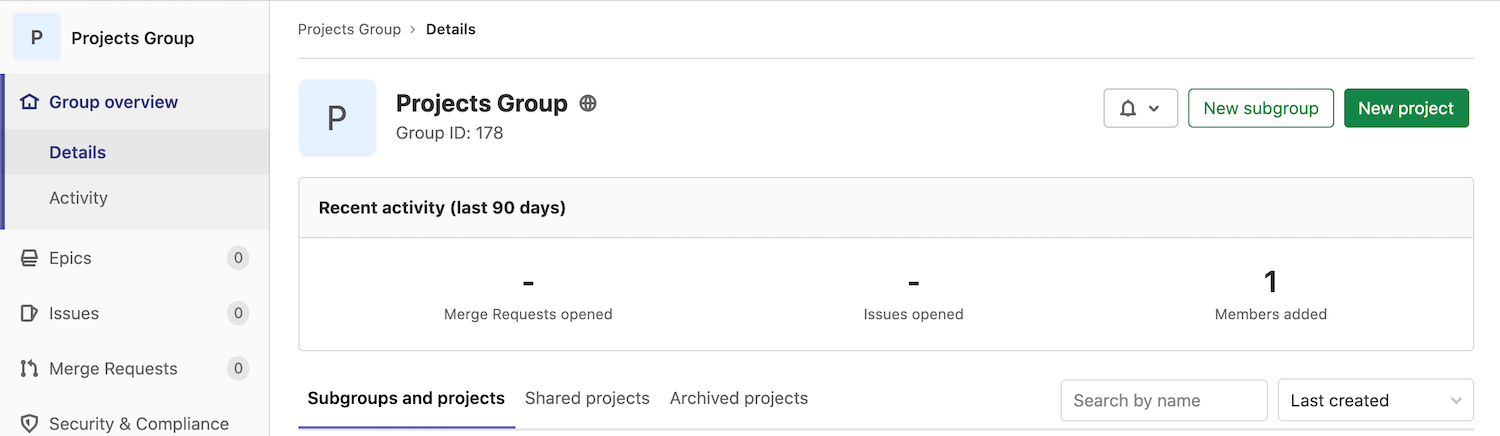Screen dimensions: 1500x436
Task: Click the Merge Requests icon in sidebar
Action: (29, 369)
